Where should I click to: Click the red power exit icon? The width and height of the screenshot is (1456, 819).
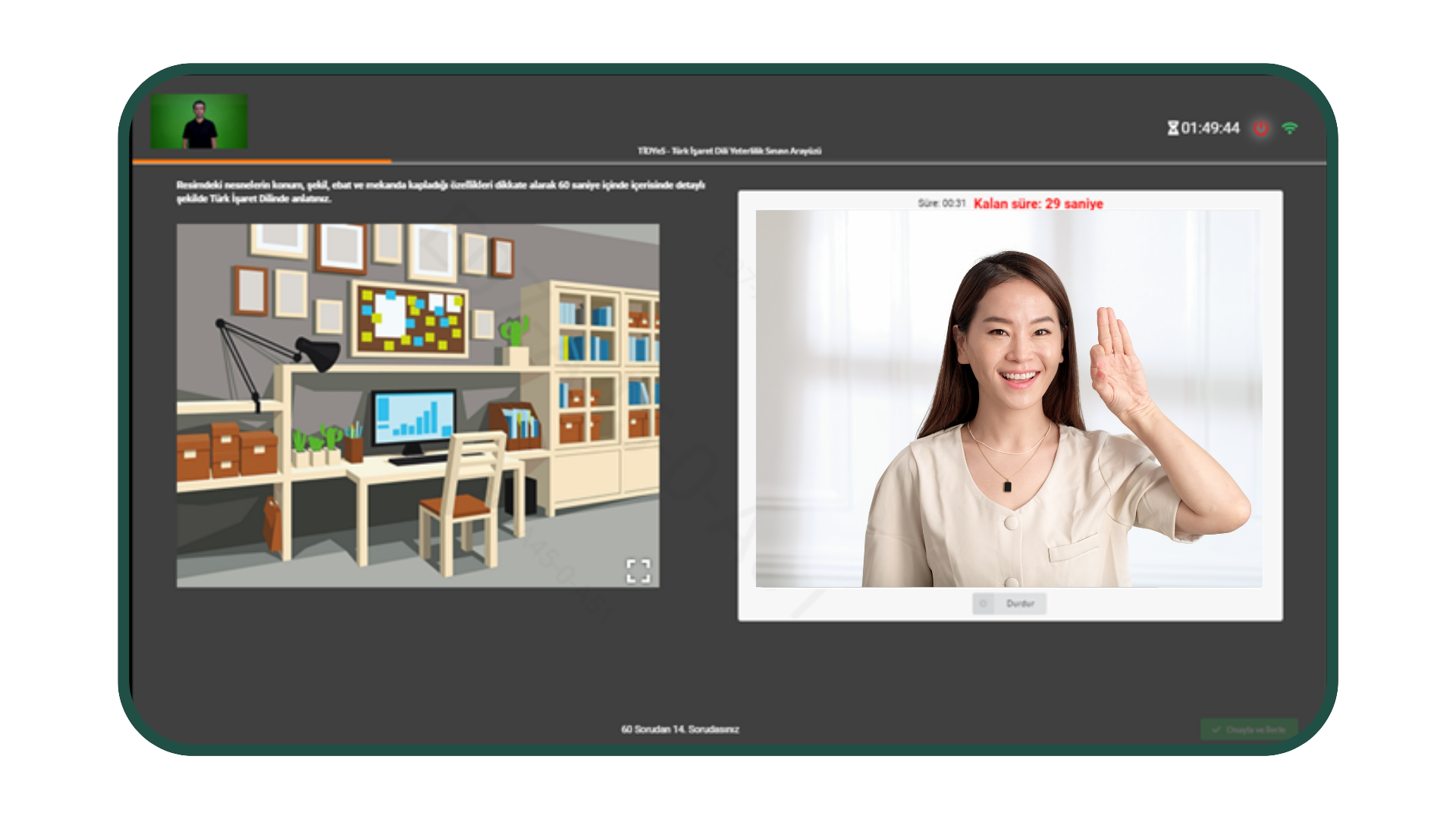pyautogui.click(x=1261, y=128)
